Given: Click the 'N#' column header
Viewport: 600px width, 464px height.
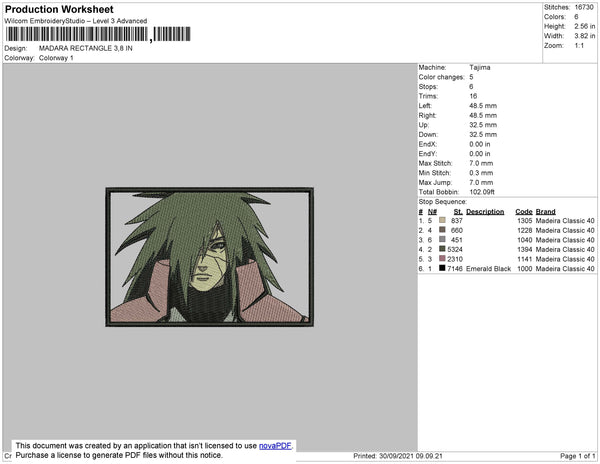Looking at the screenshot, I should click(432, 212).
